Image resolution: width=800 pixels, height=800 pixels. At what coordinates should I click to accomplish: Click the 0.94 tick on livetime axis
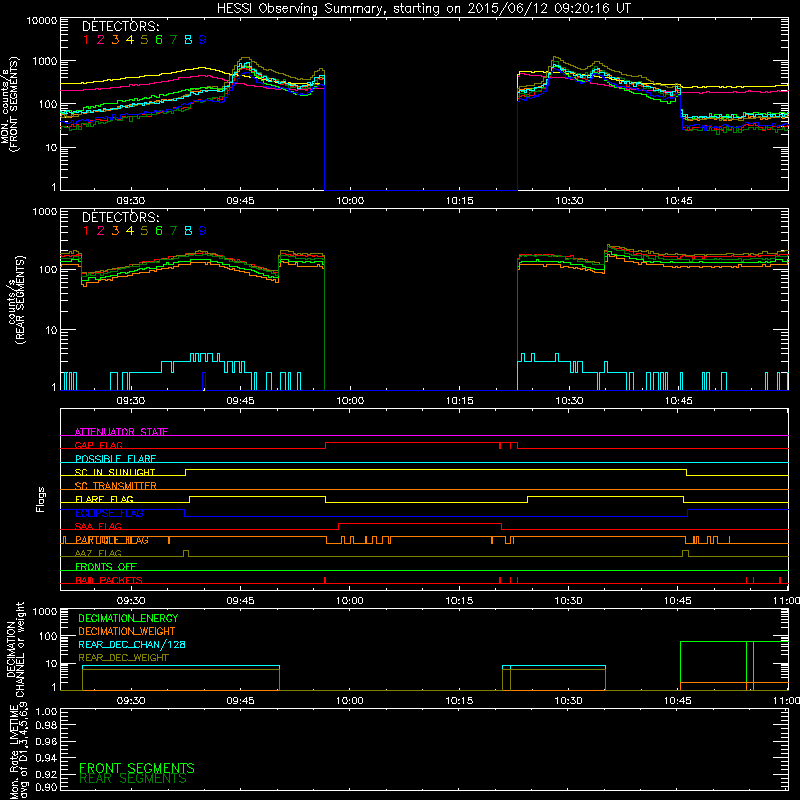pos(46,758)
